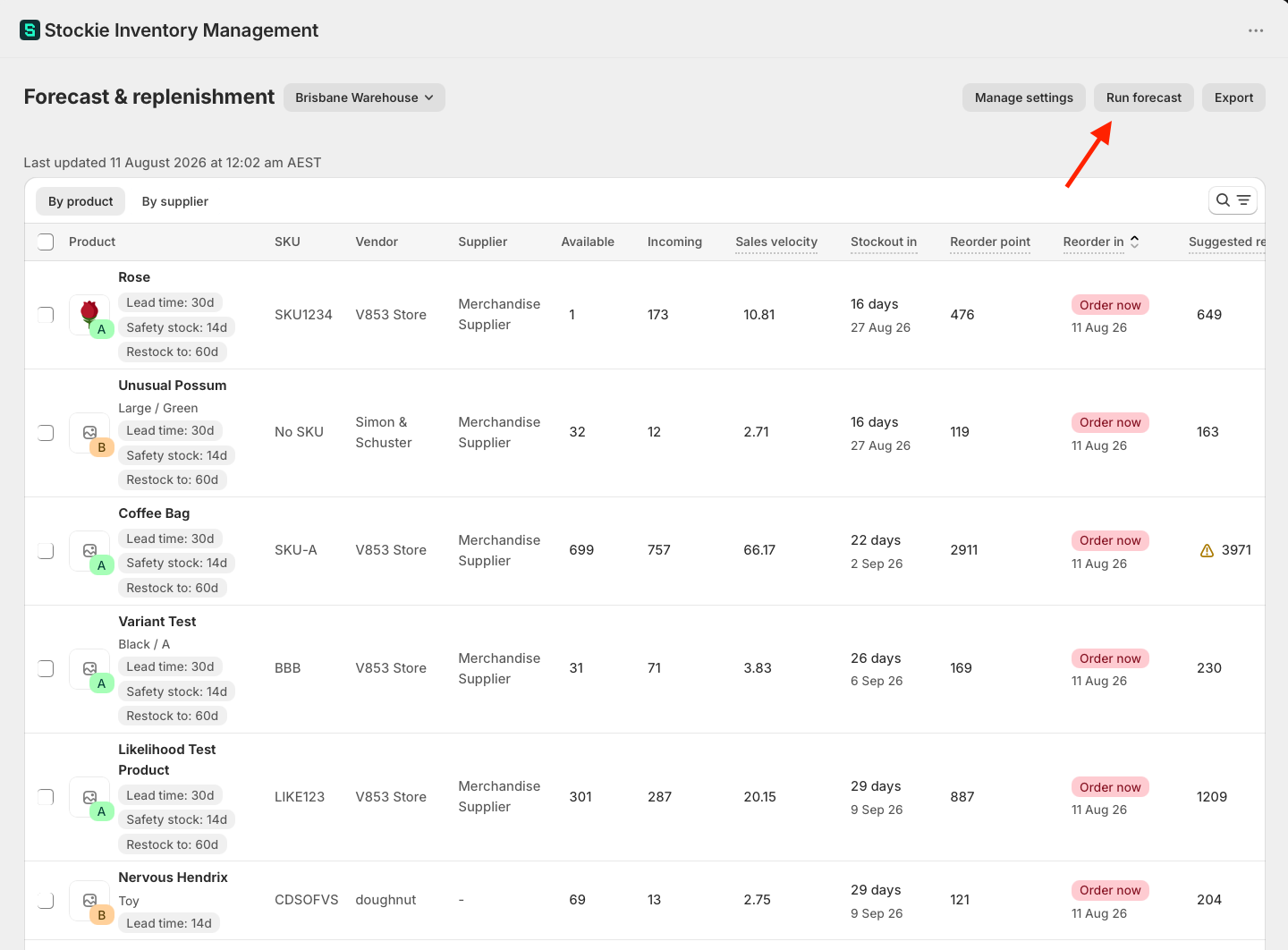Click the Rose product thumbnail
The height and width of the screenshot is (950, 1288).
[89, 314]
